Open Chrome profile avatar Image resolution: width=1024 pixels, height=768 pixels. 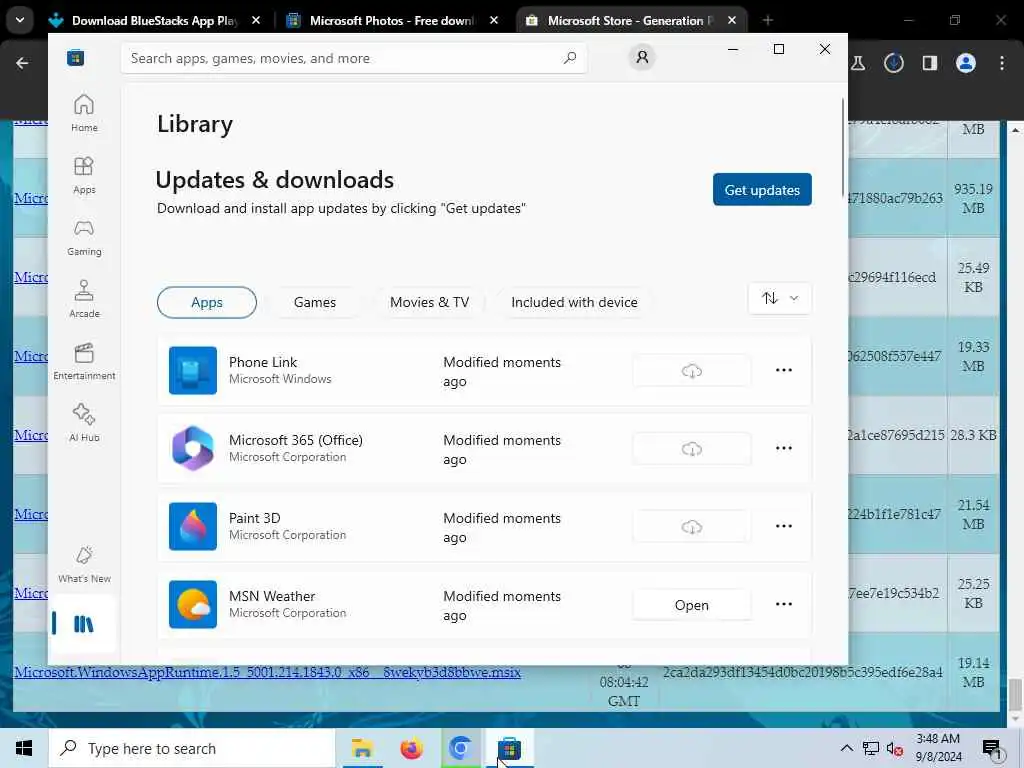click(x=966, y=63)
